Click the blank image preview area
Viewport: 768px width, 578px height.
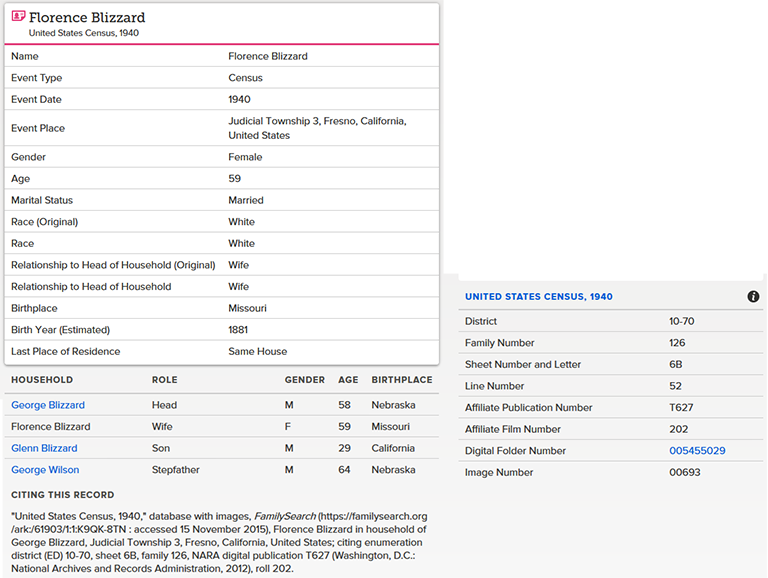(610, 140)
